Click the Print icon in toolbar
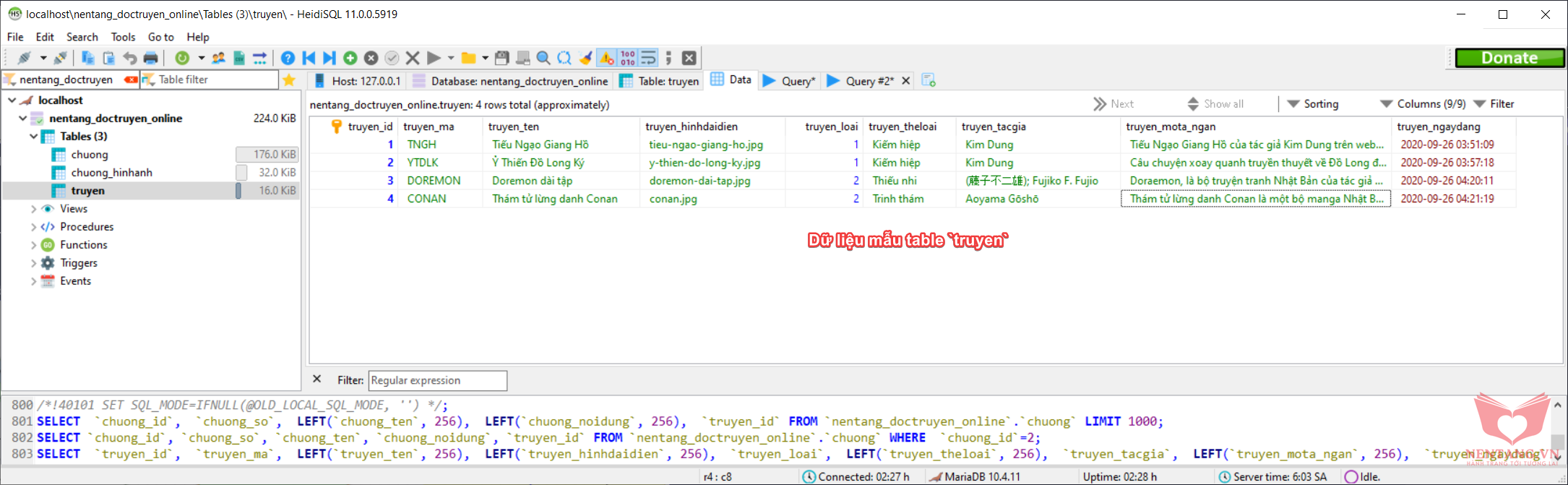This screenshot has height=485, width=1568. point(150,58)
